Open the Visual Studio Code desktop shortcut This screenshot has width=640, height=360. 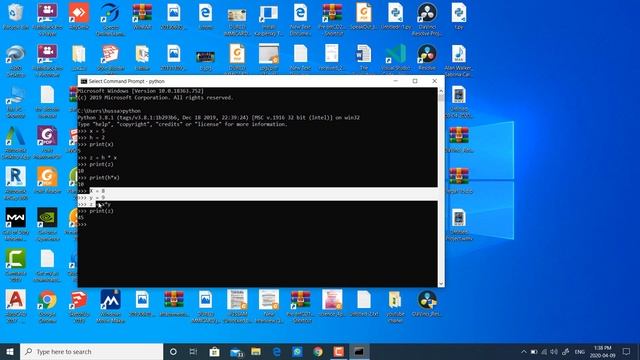click(396, 58)
